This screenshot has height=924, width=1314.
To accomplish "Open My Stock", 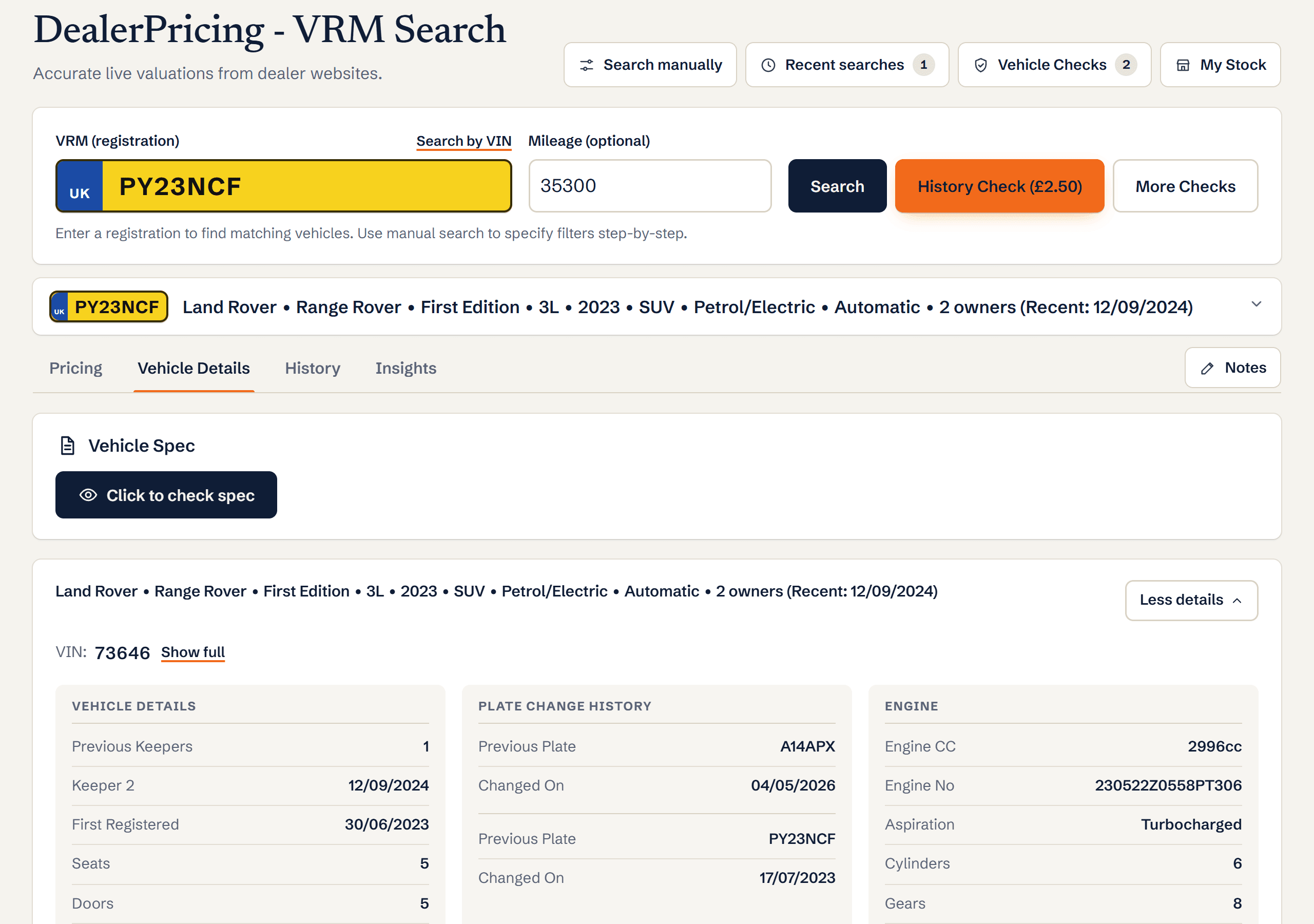I will pos(1220,65).
